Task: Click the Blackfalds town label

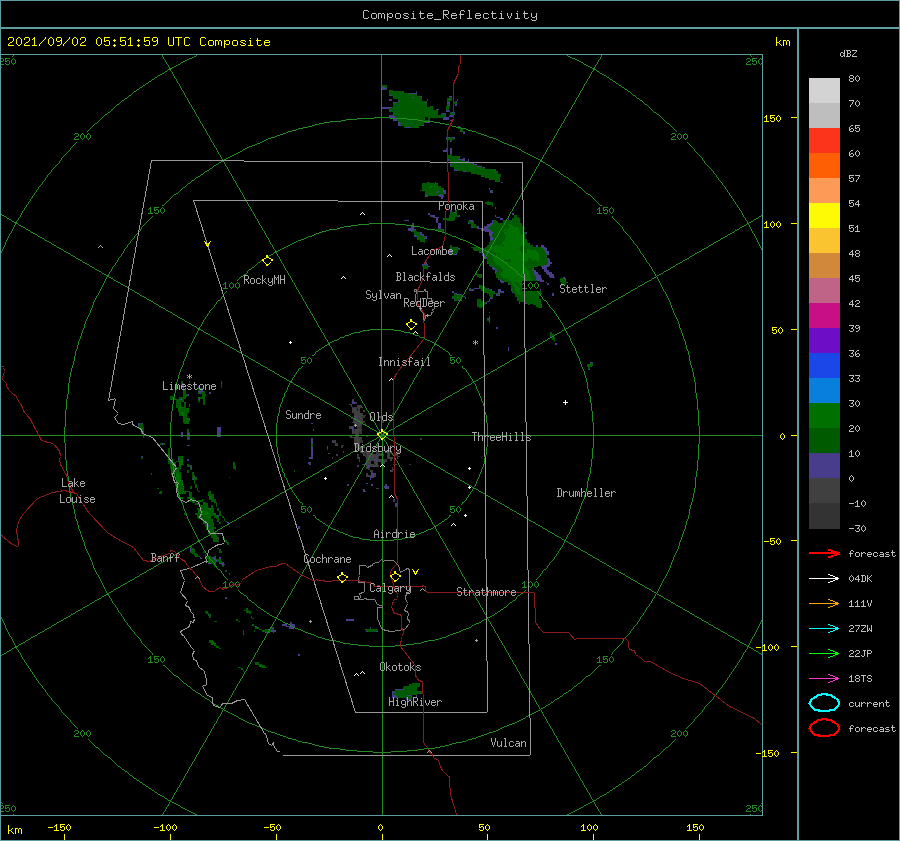Action: point(425,277)
